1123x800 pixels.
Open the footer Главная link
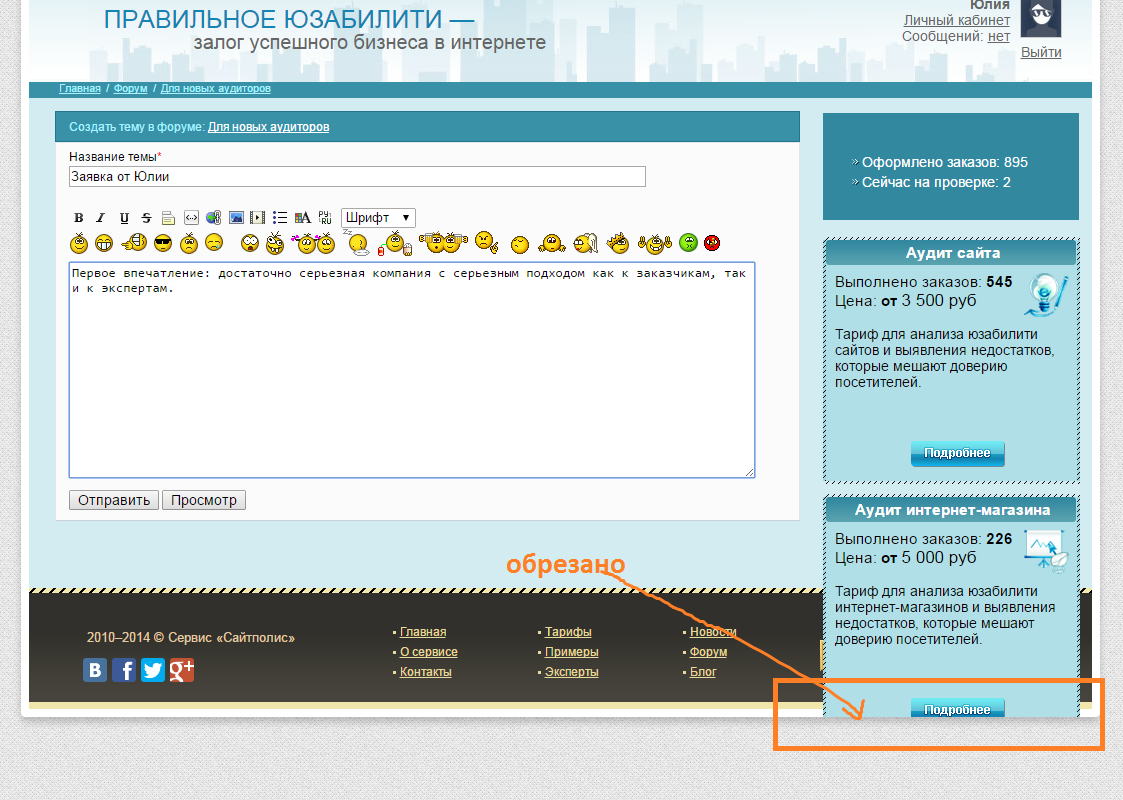(423, 632)
